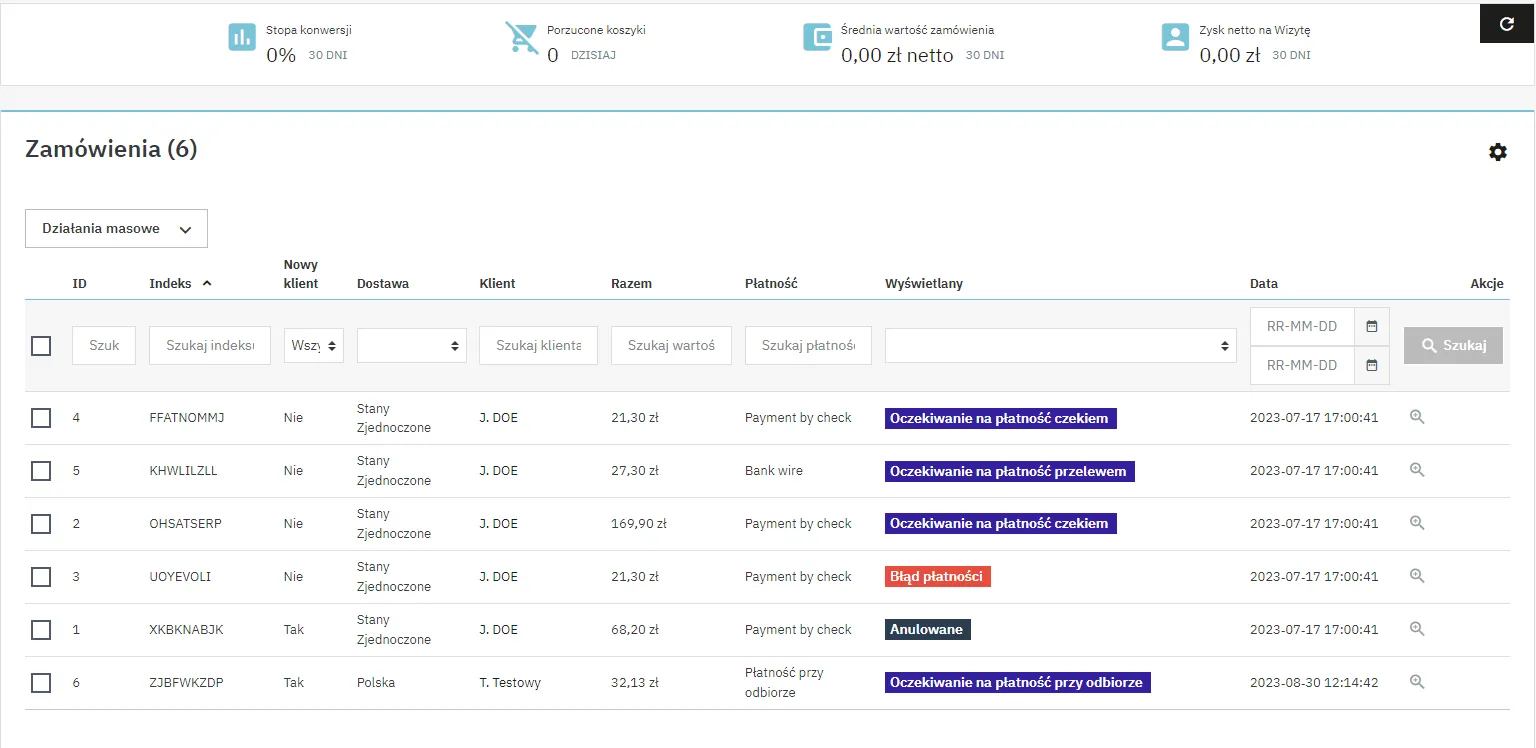Sort table by Indeks column header
This screenshot has height=748, width=1536.
click(170, 284)
